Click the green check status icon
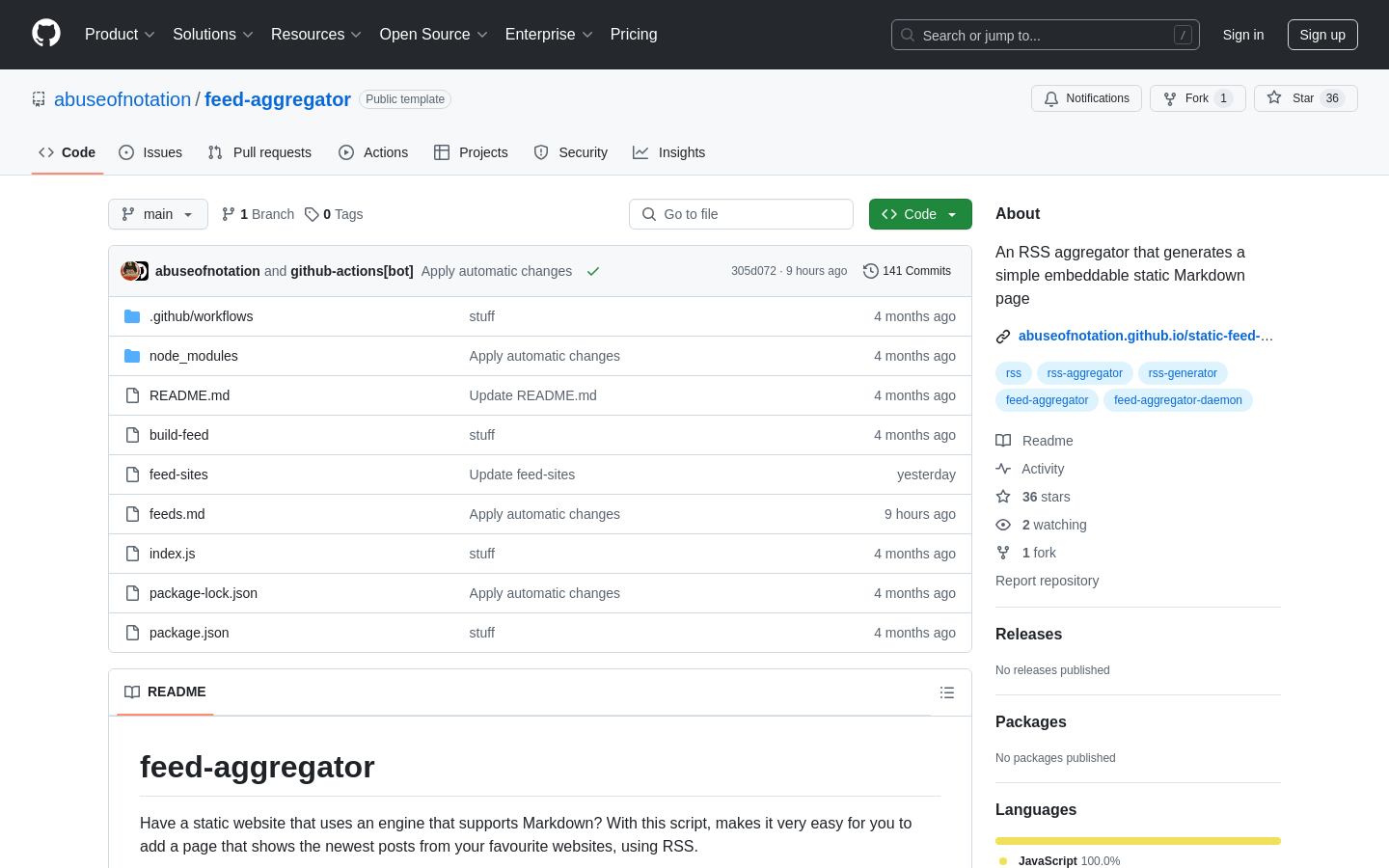The width and height of the screenshot is (1389, 868). coord(593,271)
